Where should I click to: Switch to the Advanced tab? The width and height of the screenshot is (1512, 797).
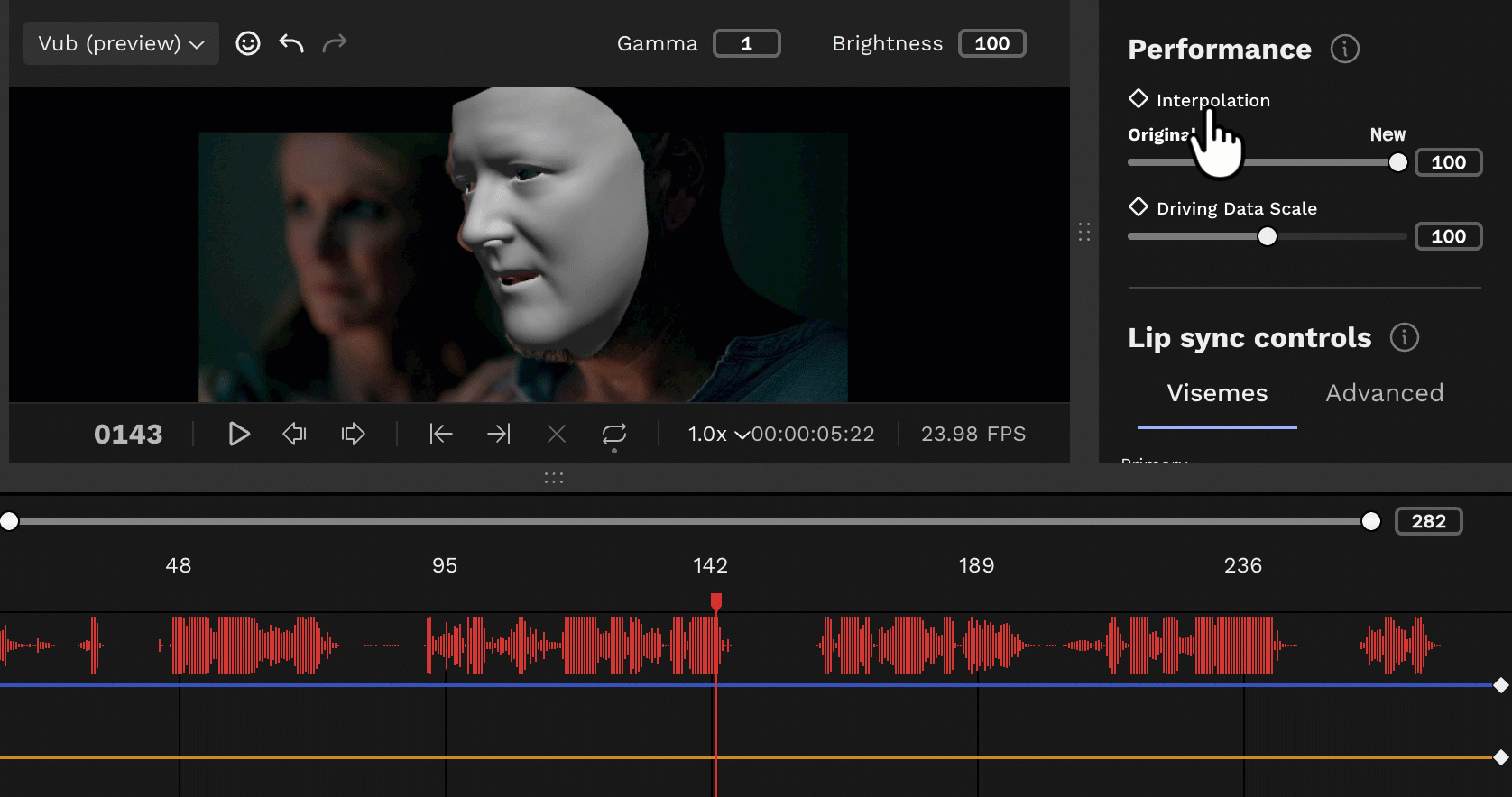1385,393
